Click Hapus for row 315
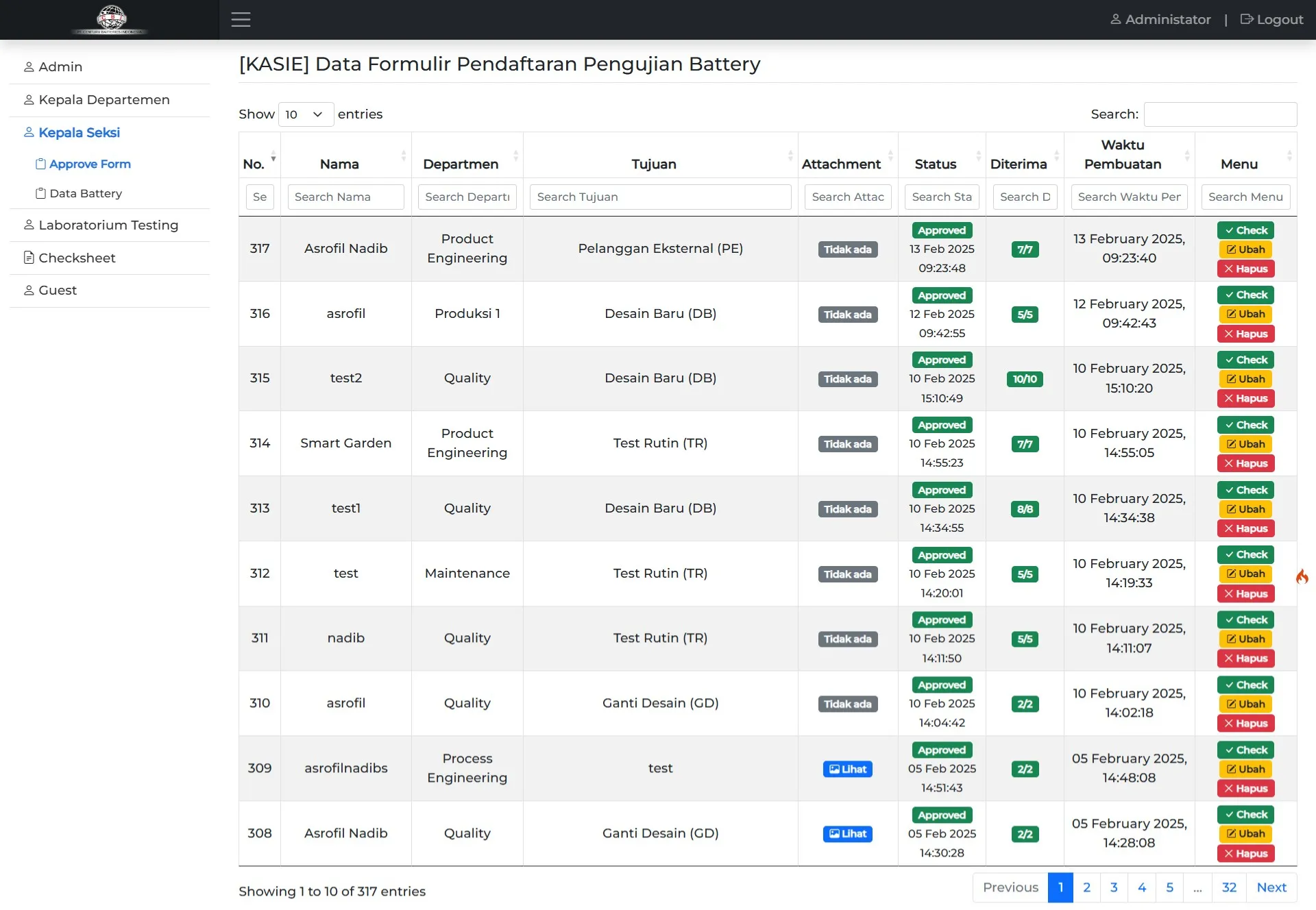 pos(1245,399)
